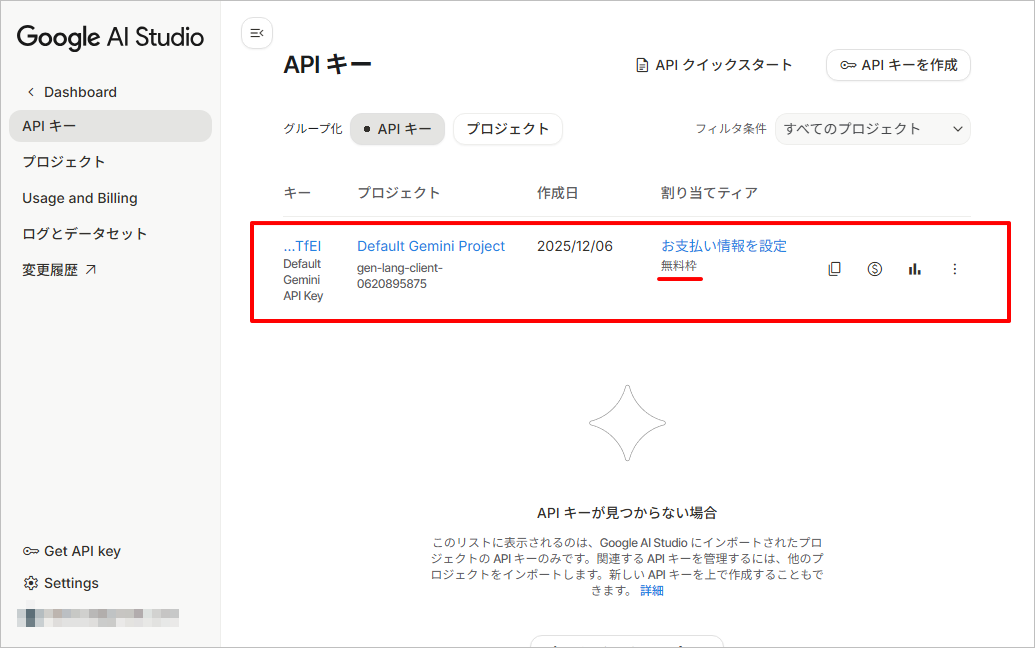The image size is (1035, 648).
Task: Click the Settings gear icon
Action: pos(30,583)
